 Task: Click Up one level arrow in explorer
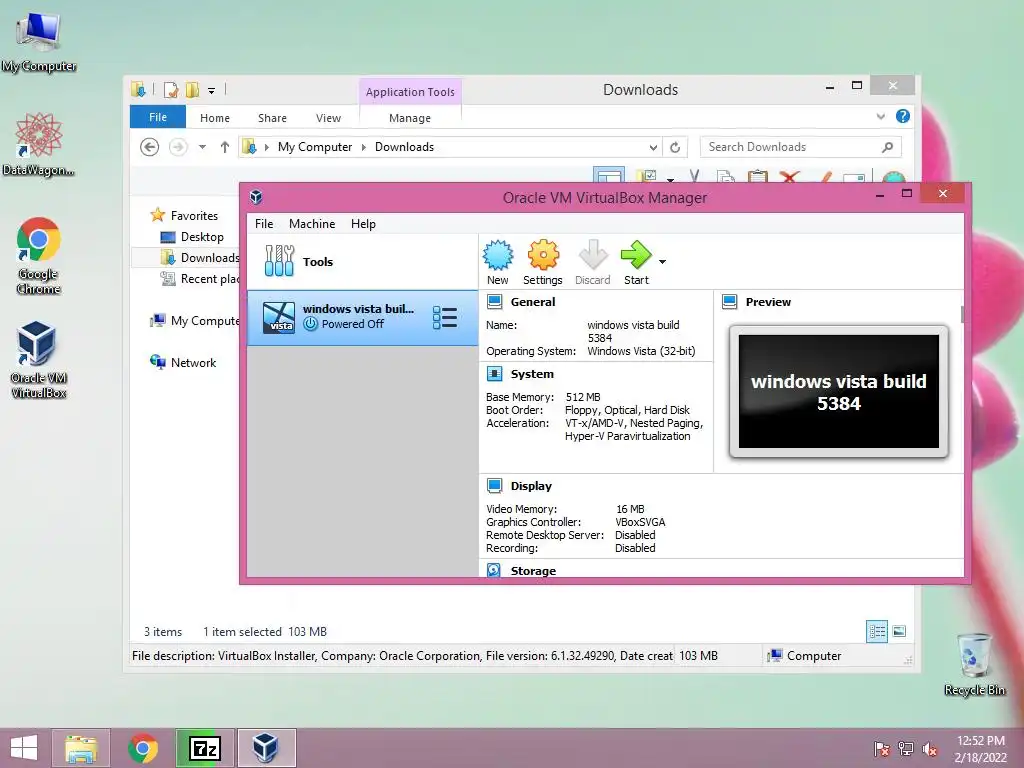coord(225,147)
